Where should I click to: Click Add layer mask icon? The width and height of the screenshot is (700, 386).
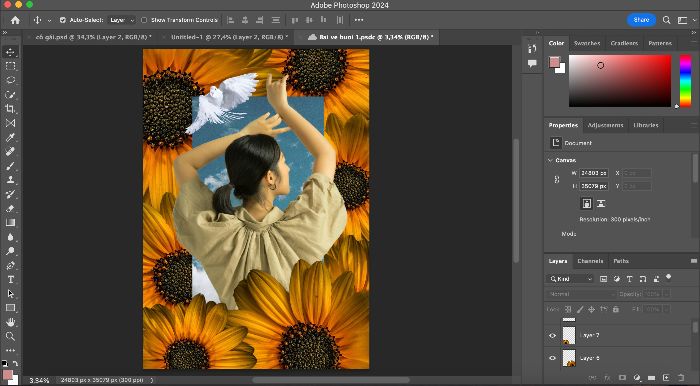[x=622, y=378]
